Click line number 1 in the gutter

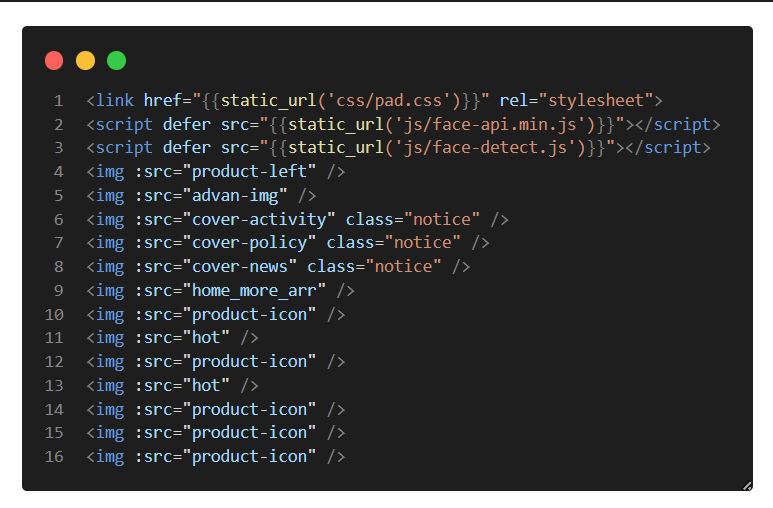click(x=59, y=101)
